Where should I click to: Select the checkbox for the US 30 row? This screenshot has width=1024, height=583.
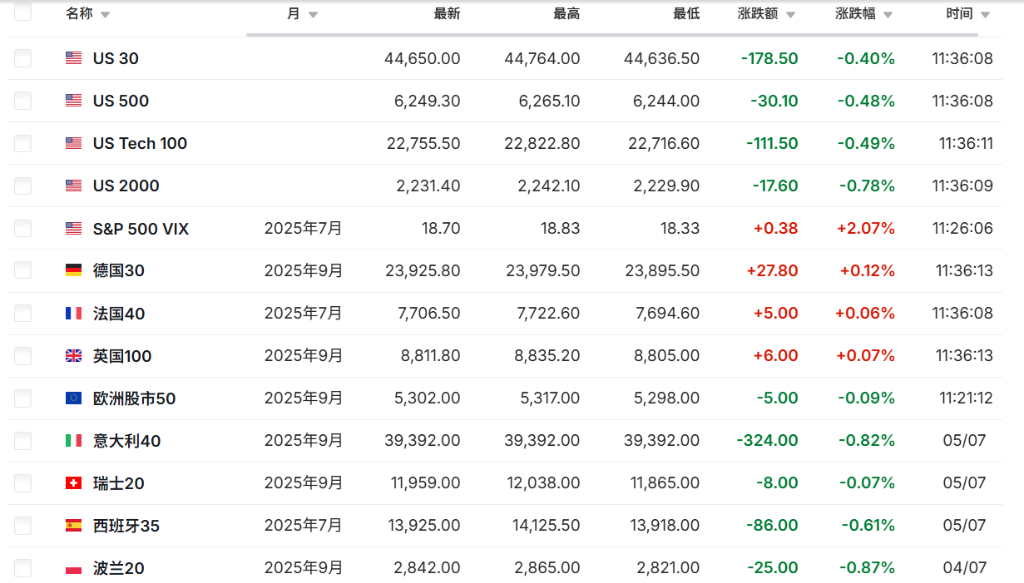(x=22, y=58)
